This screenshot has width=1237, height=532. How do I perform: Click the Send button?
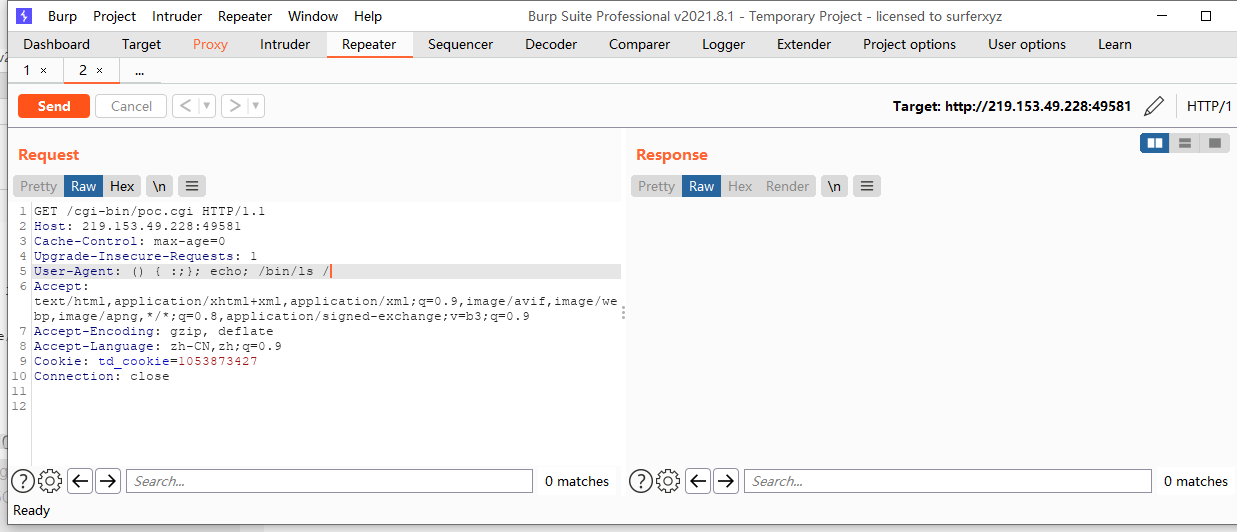pos(54,106)
